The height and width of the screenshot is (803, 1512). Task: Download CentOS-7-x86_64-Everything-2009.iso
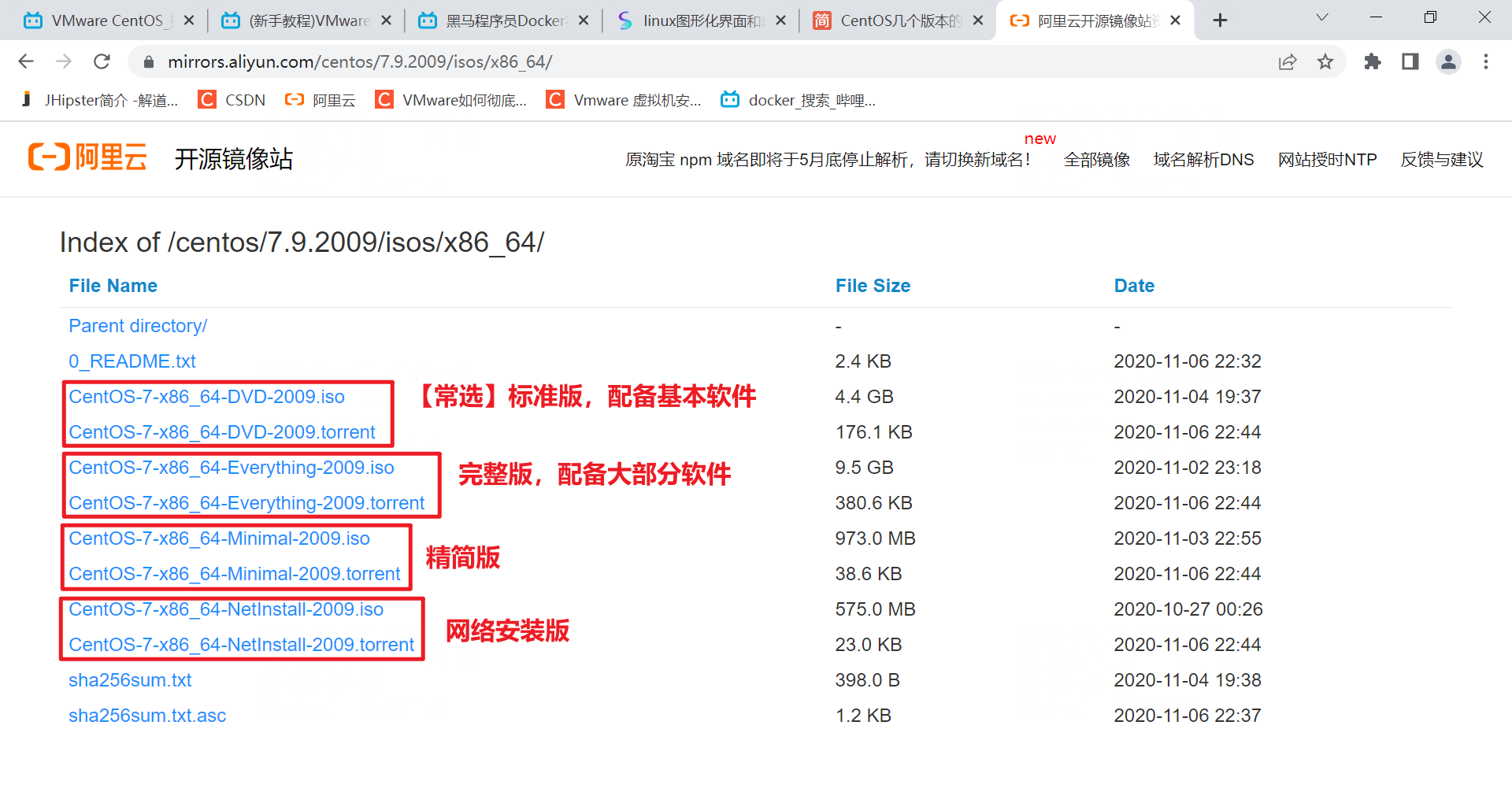pyautogui.click(x=231, y=468)
